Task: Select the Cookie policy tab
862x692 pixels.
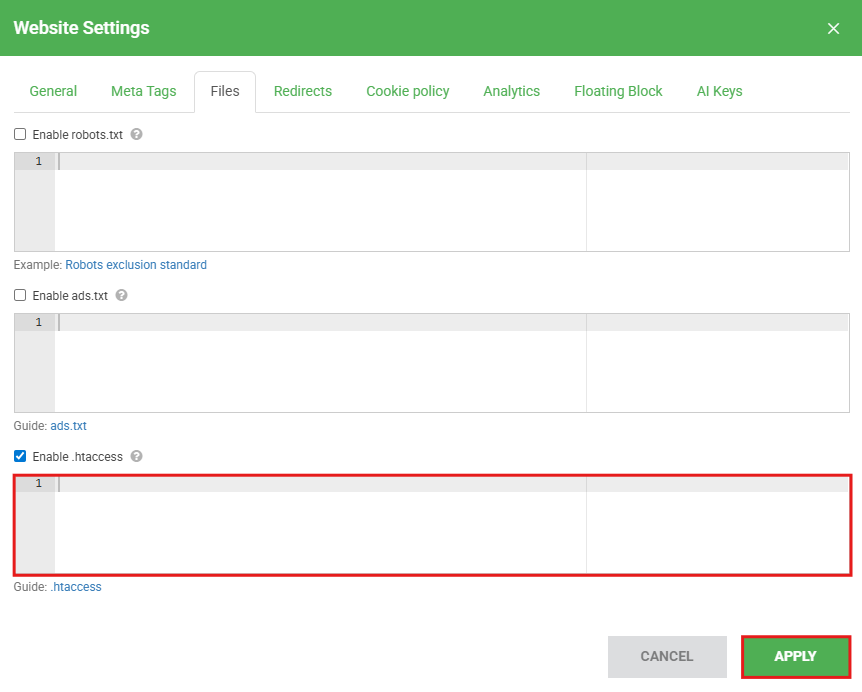Action: (407, 91)
